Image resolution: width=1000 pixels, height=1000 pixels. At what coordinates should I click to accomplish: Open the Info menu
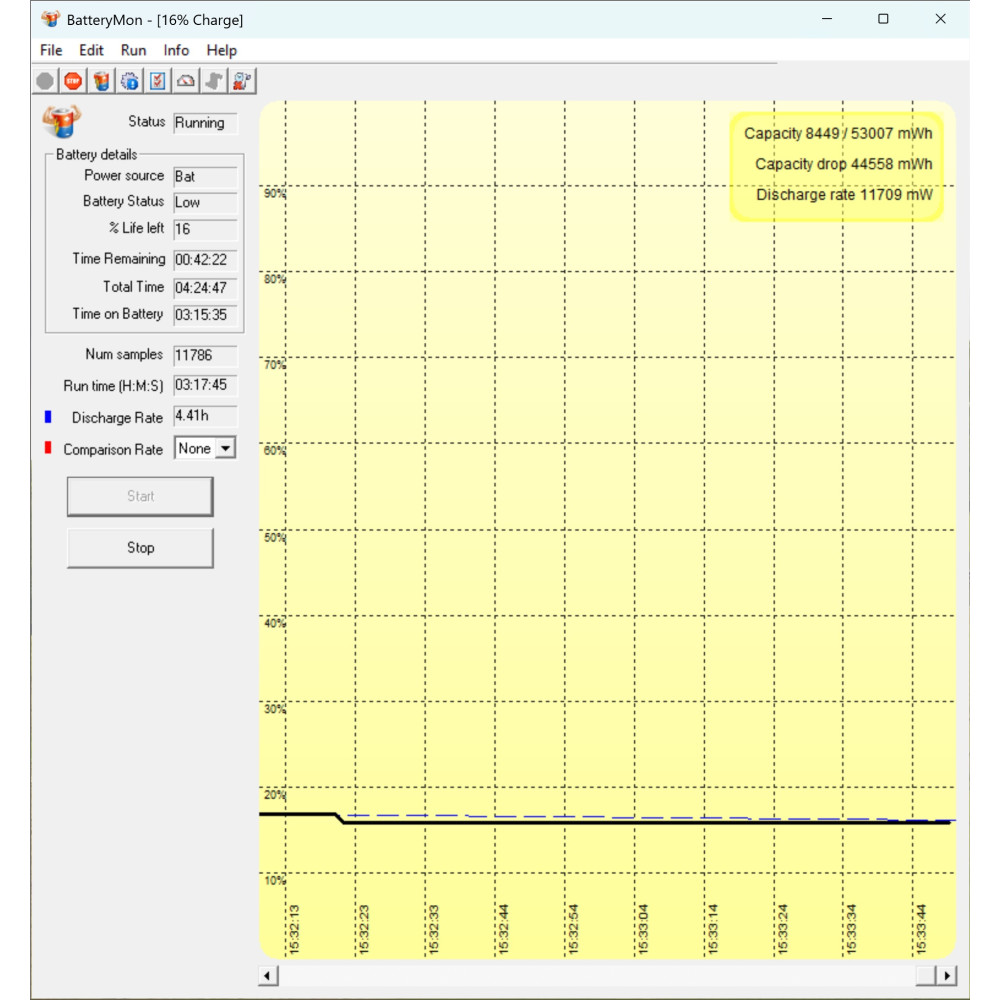(x=176, y=50)
